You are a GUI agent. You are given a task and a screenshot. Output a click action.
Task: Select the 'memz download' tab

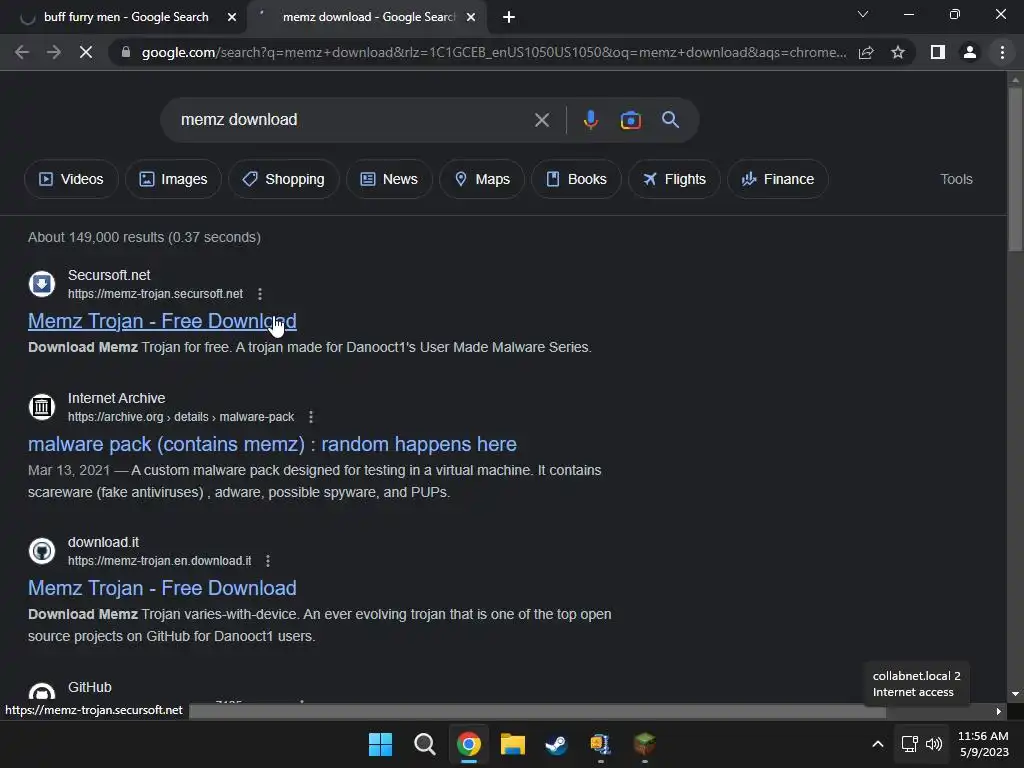click(368, 17)
